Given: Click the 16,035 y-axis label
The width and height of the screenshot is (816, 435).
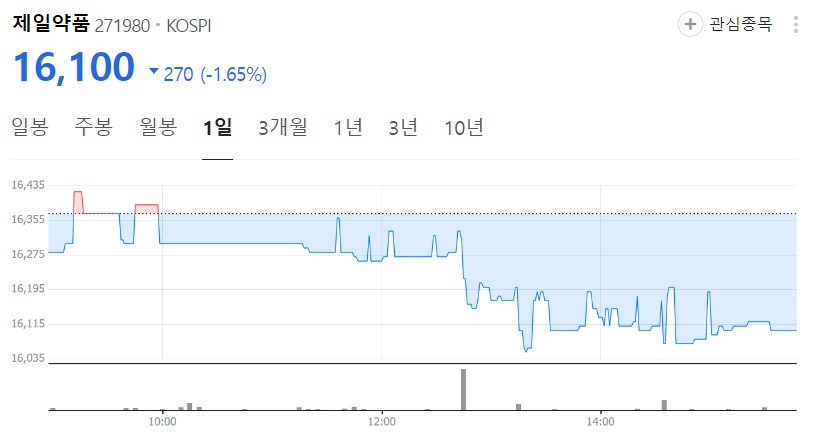Looking at the screenshot, I should (x=28, y=358).
